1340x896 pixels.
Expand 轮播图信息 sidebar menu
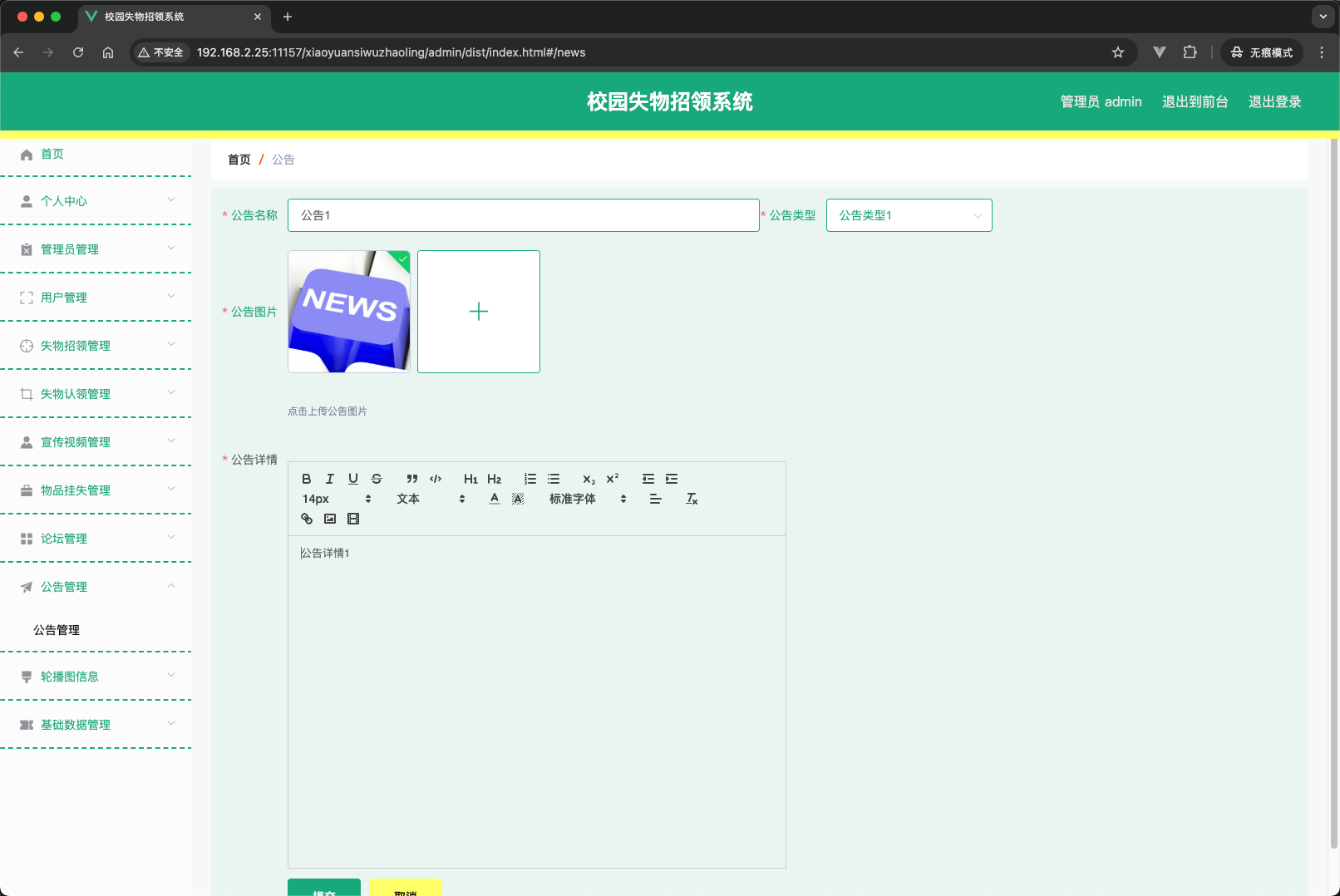[96, 677]
